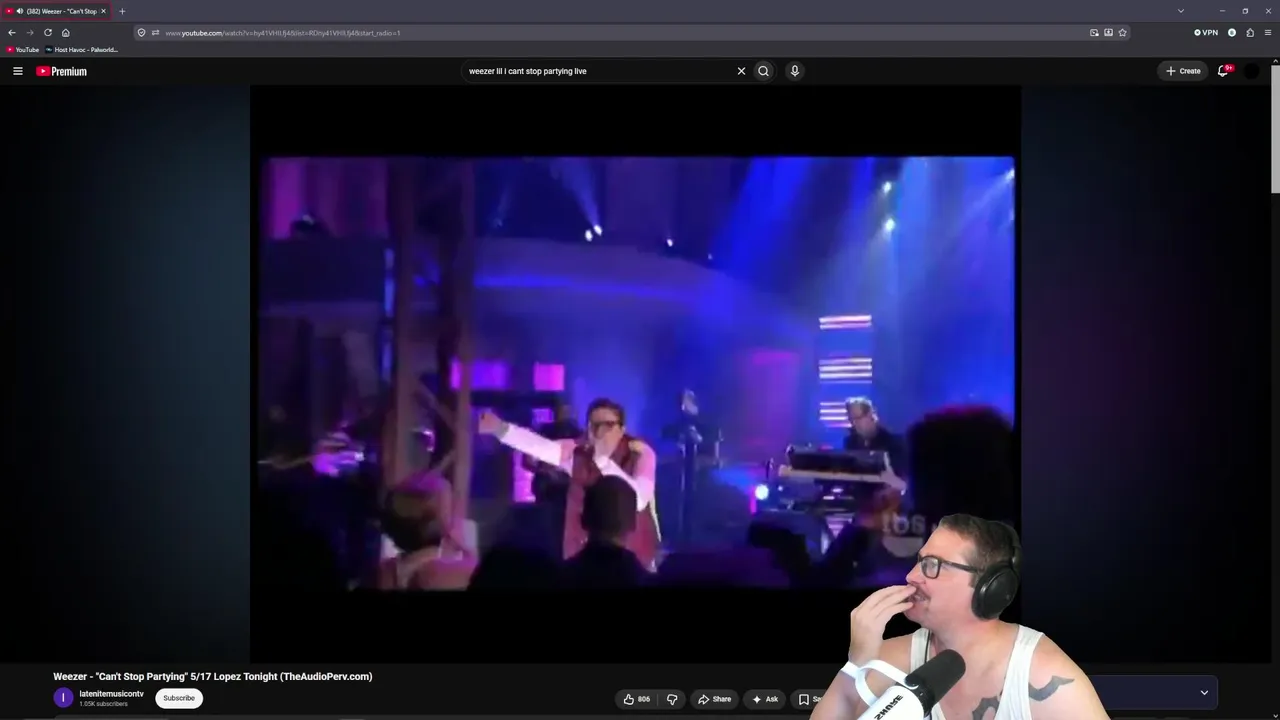This screenshot has height=720, width=1280.
Task: Open the Create button menu
Action: 1183,71
